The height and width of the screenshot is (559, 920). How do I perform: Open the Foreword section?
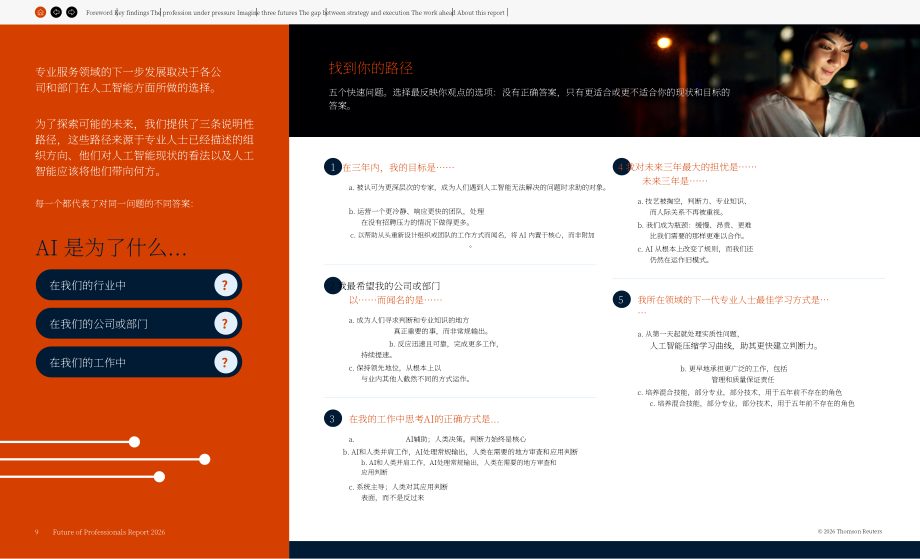click(99, 12)
